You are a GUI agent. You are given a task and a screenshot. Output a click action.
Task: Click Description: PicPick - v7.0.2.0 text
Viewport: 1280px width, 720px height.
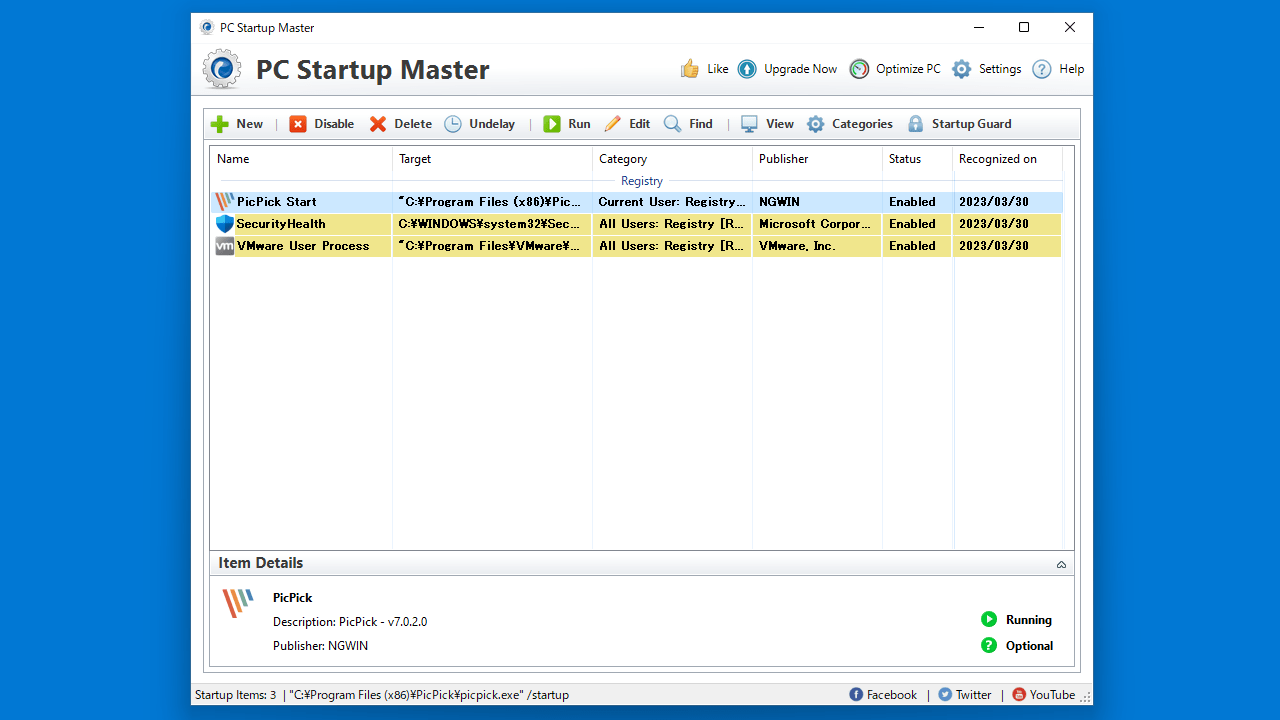[350, 622]
